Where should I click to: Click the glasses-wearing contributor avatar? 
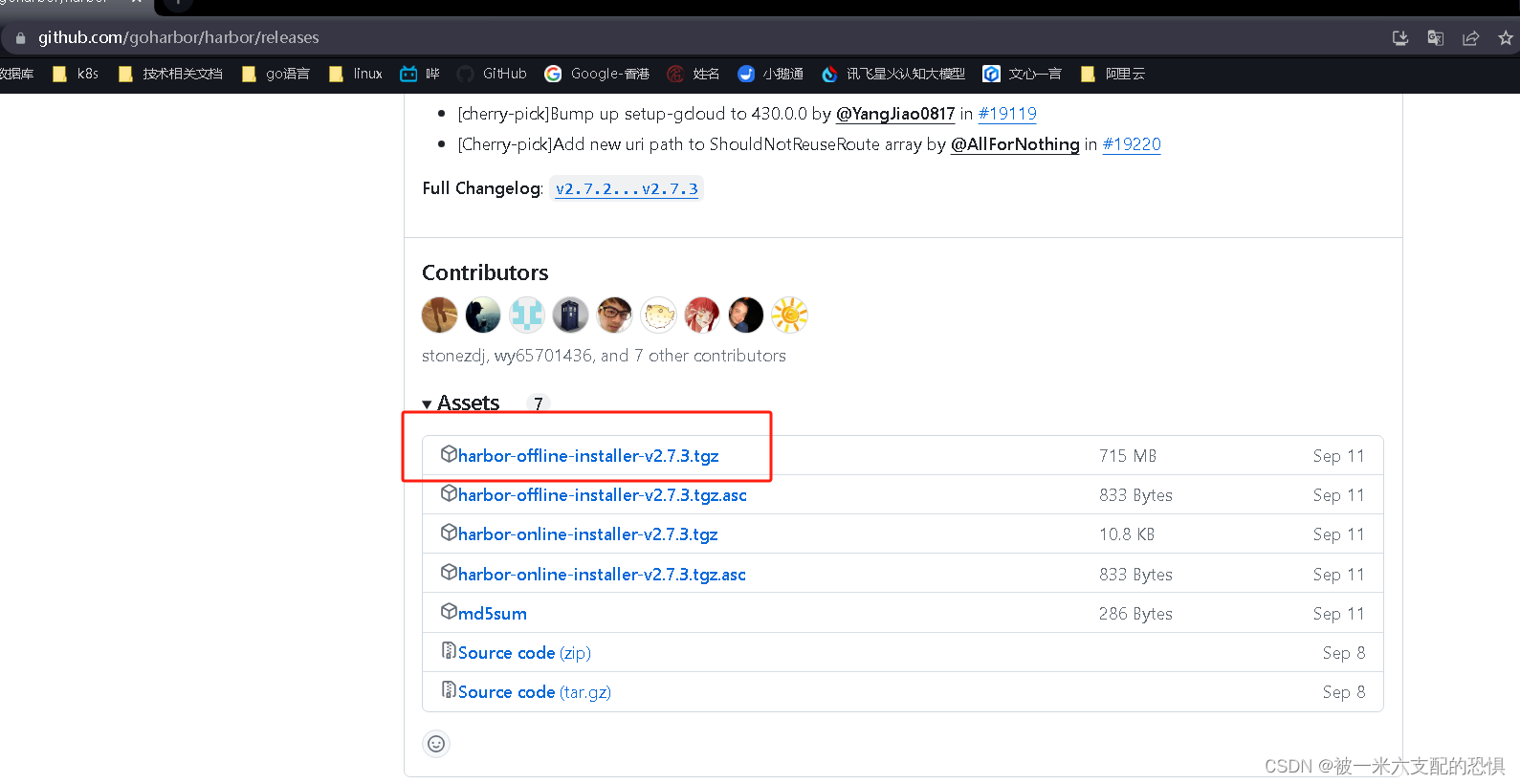click(x=614, y=315)
